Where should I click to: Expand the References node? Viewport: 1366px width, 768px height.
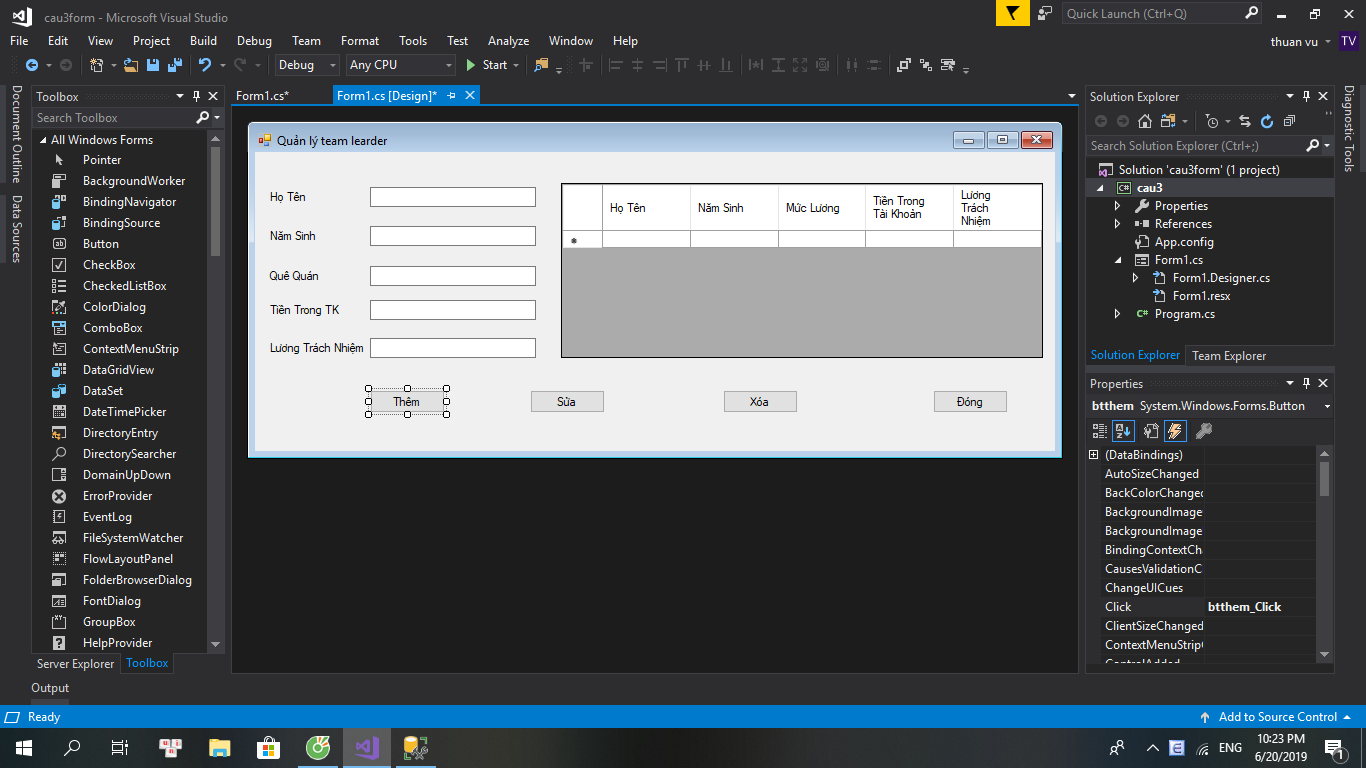point(1118,224)
